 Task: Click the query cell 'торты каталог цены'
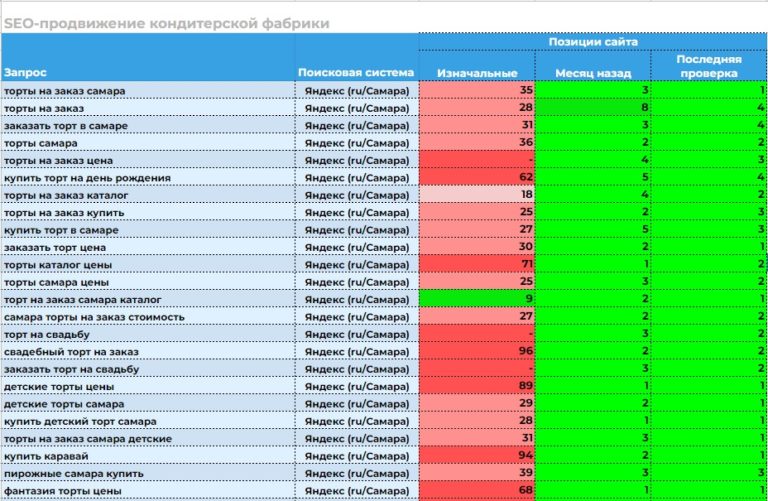point(148,264)
